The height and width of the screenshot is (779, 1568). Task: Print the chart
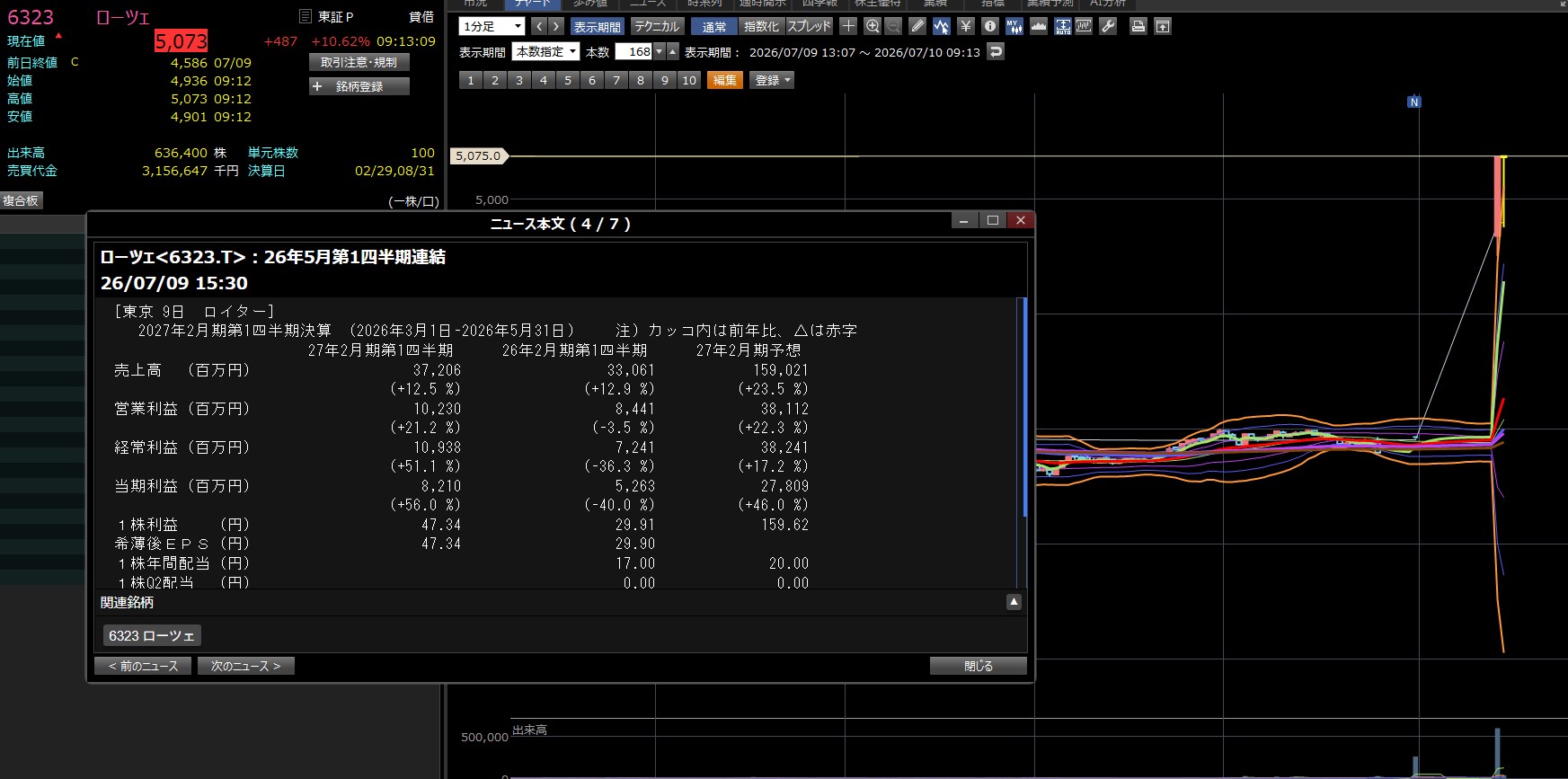(1138, 26)
